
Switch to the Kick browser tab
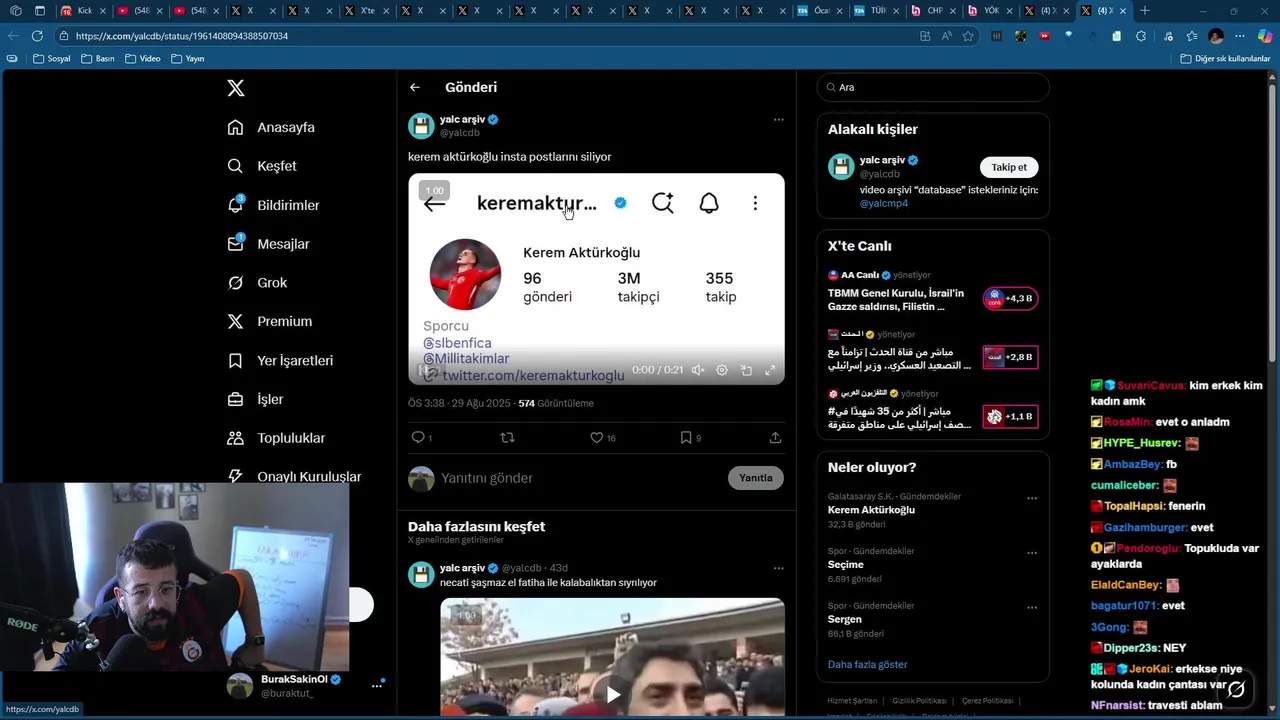point(83,11)
